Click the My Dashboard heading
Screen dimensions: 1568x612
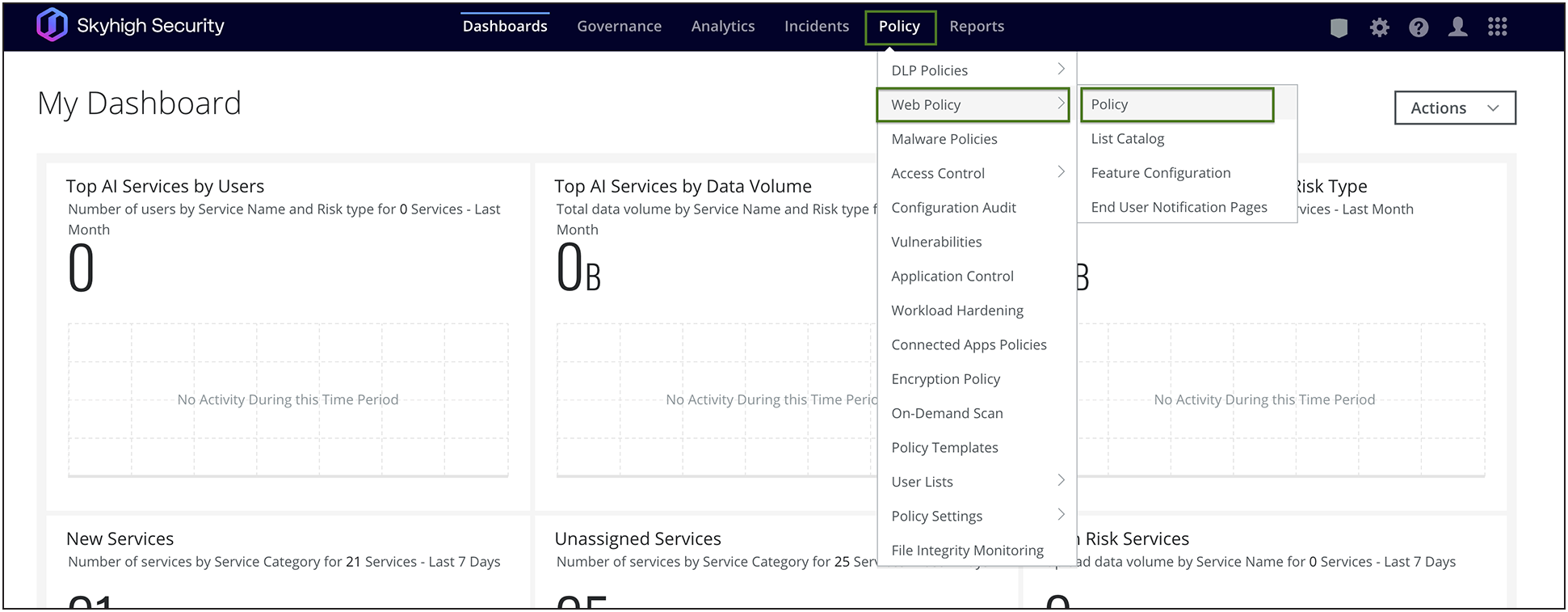(140, 103)
